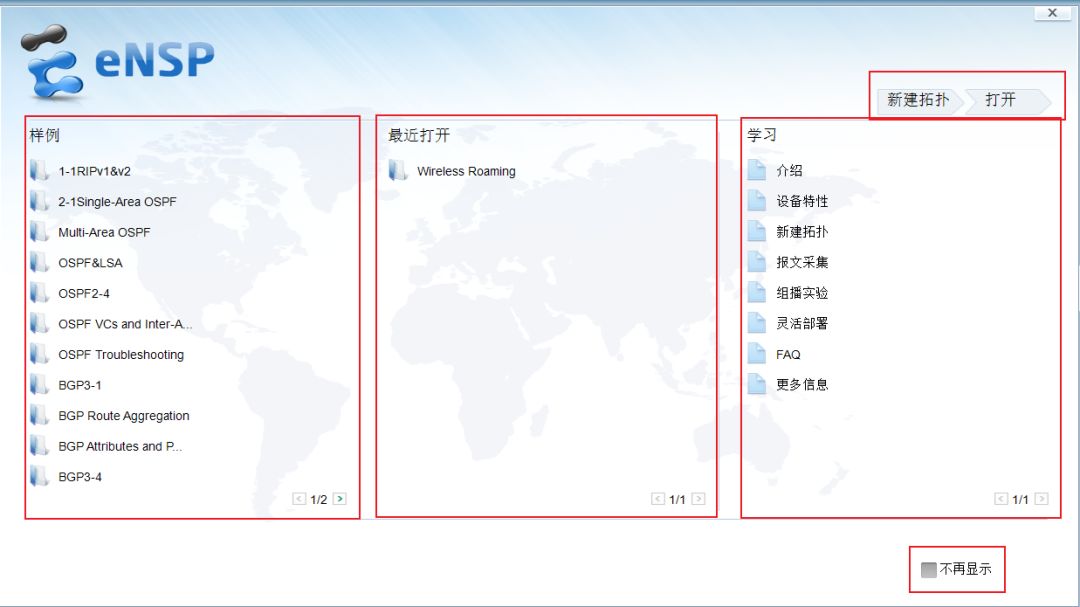Open the 2-1Single-Area OSPF sample

117,202
